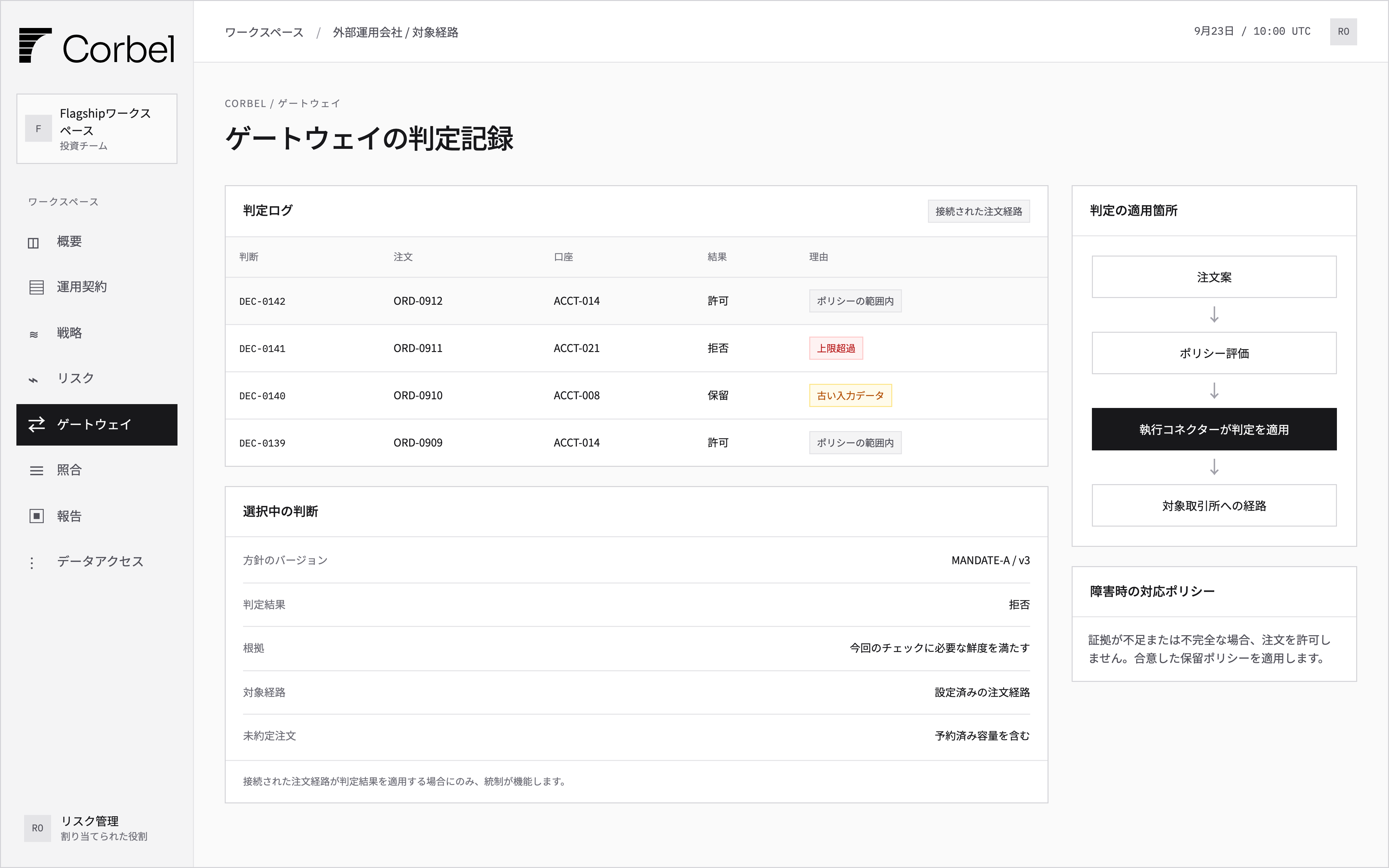Click 外部運用会社 / 対象経路 breadcrumb
Viewport: 1389px width, 868px height.
pos(395,32)
